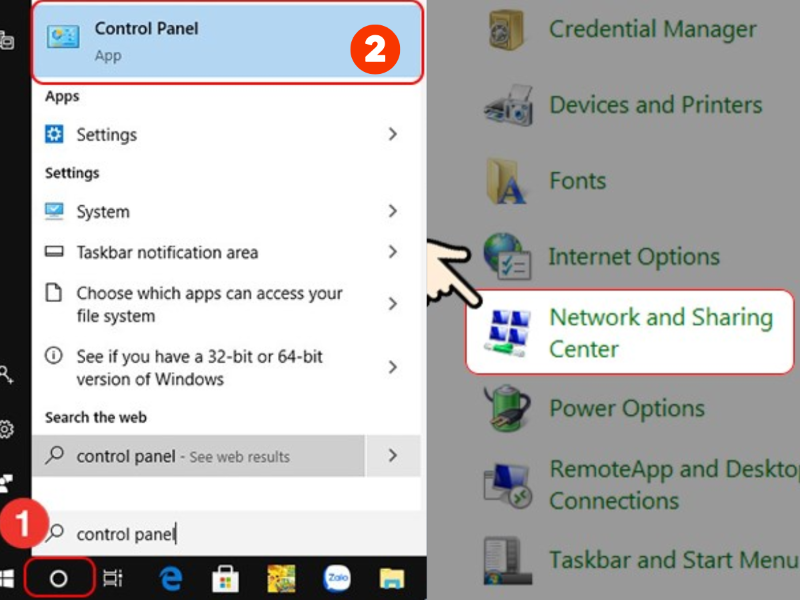Expand the Taskbar notification area chevron

pos(392,252)
